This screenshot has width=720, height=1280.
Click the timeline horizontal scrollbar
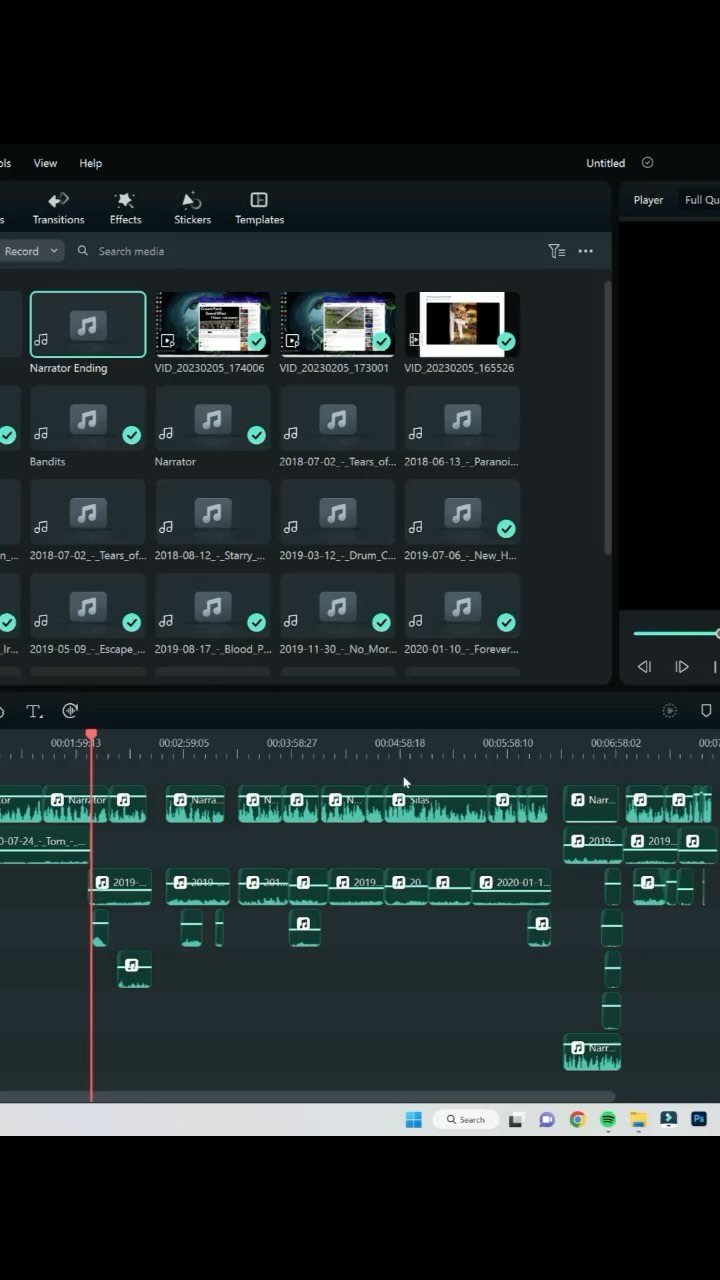point(307,1096)
